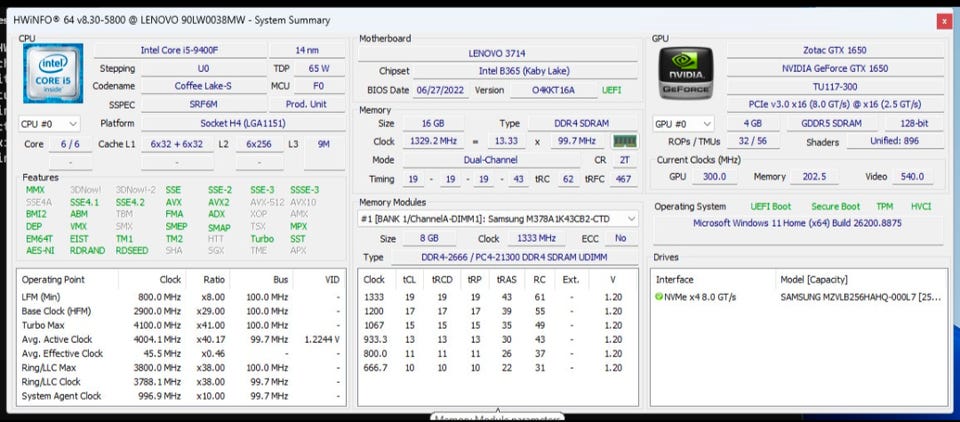Click the green UEFI label beside BIOS version
The width and height of the screenshot is (960, 422).
pos(611,90)
